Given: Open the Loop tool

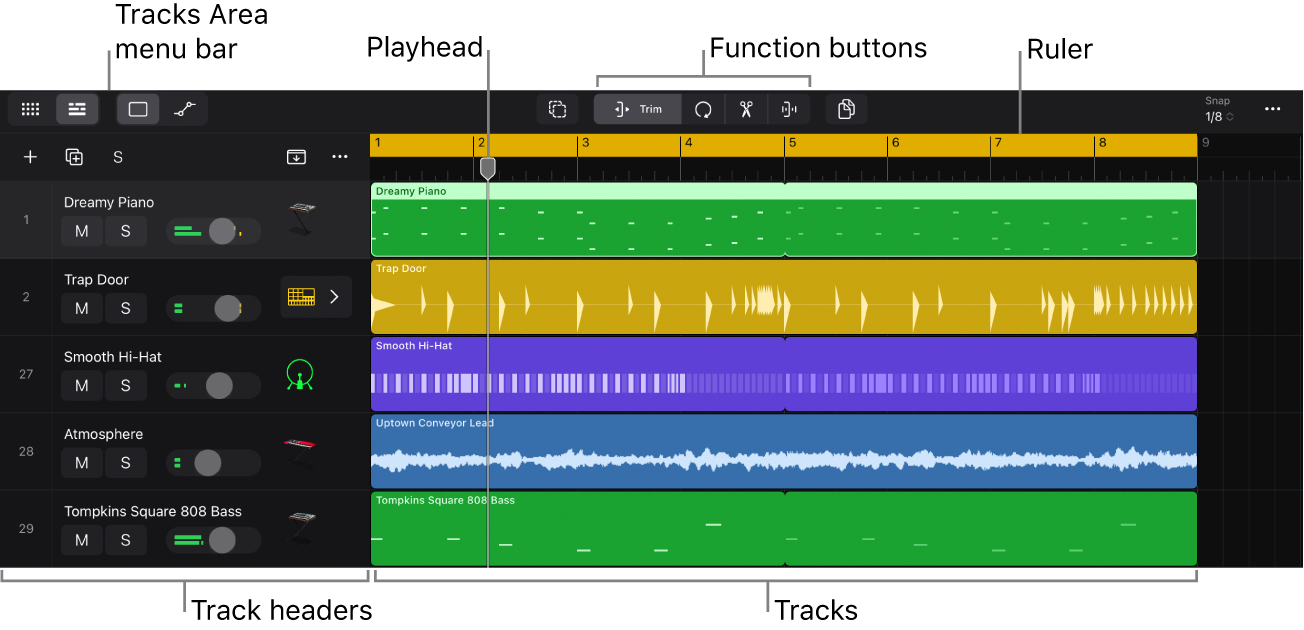Looking at the screenshot, I should (703, 109).
